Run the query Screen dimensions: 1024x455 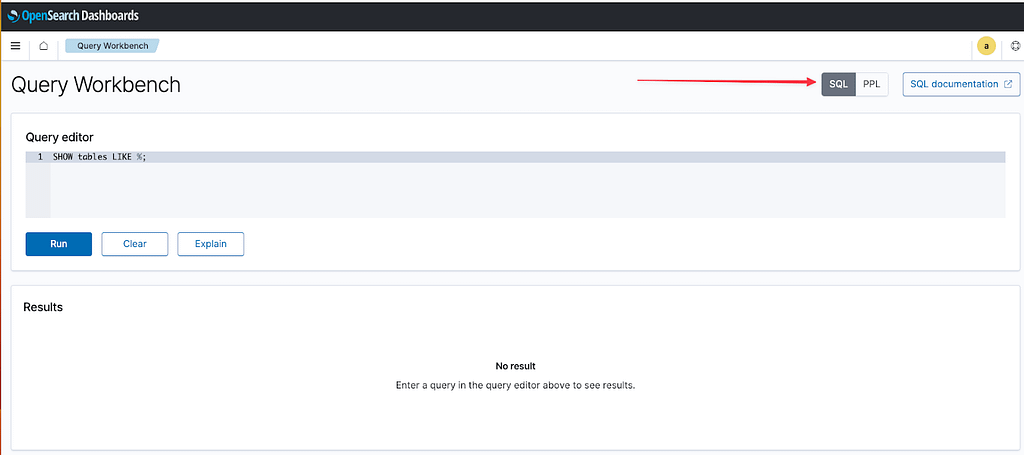tap(59, 244)
